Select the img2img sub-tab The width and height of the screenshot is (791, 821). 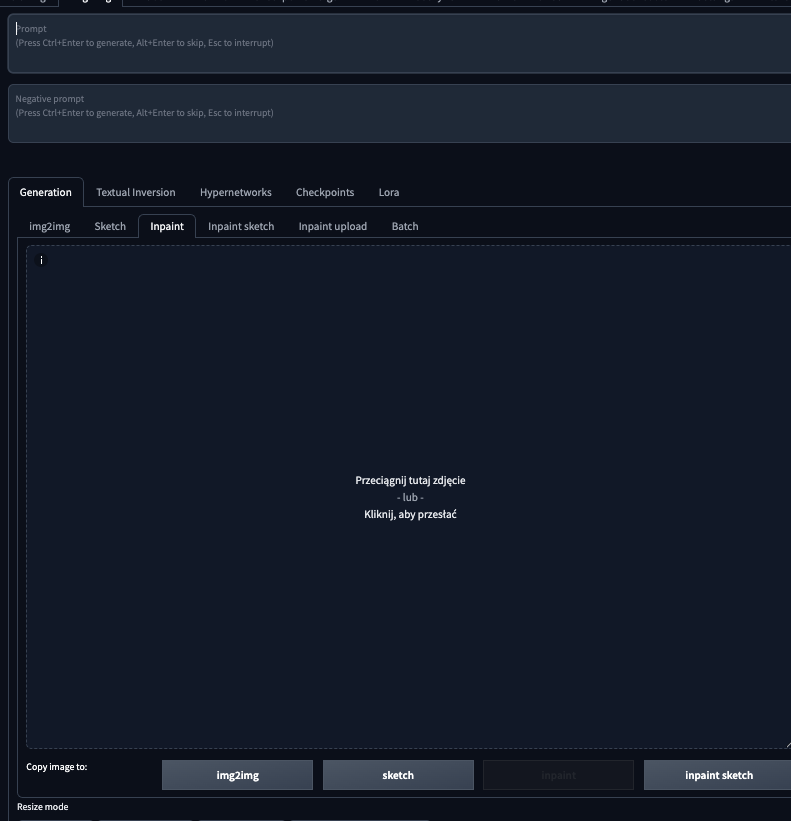[x=49, y=226]
